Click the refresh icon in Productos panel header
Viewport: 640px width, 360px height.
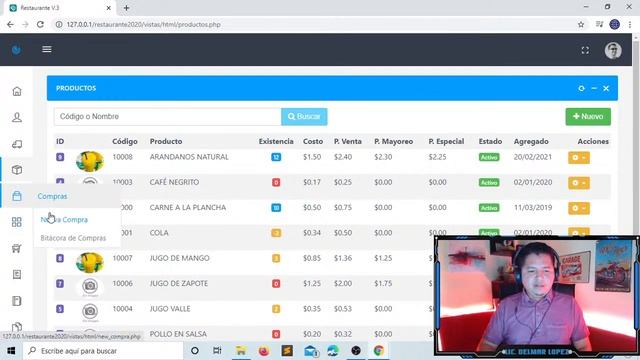tap(581, 88)
